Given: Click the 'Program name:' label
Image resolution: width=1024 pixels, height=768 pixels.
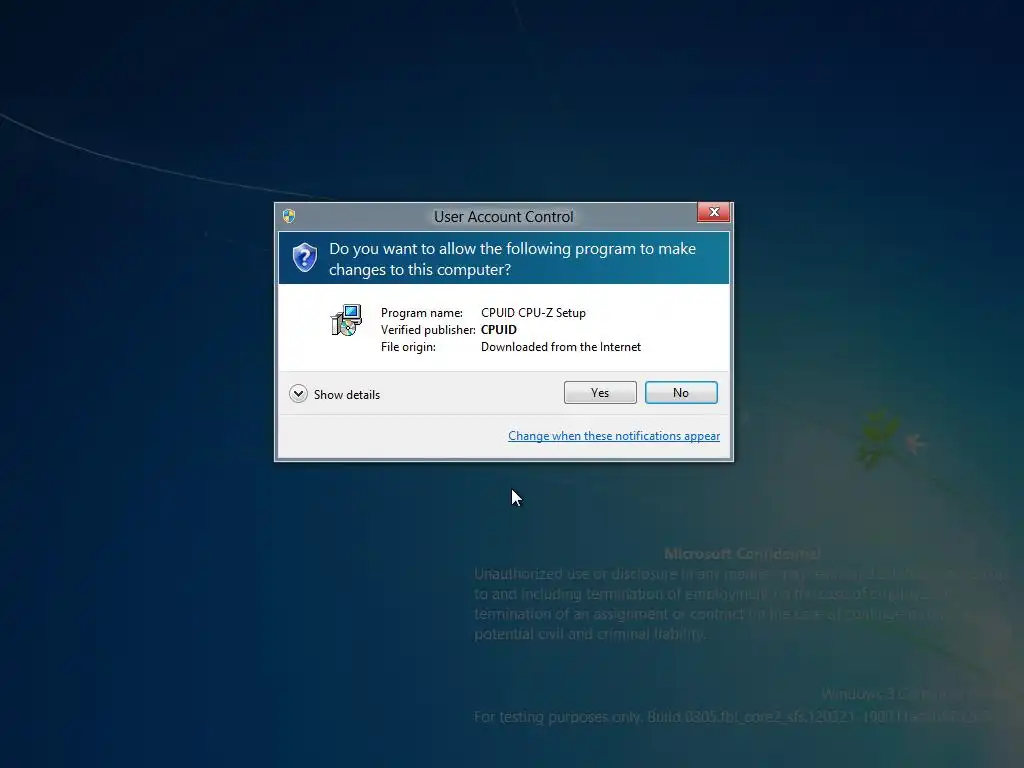Looking at the screenshot, I should tap(421, 313).
